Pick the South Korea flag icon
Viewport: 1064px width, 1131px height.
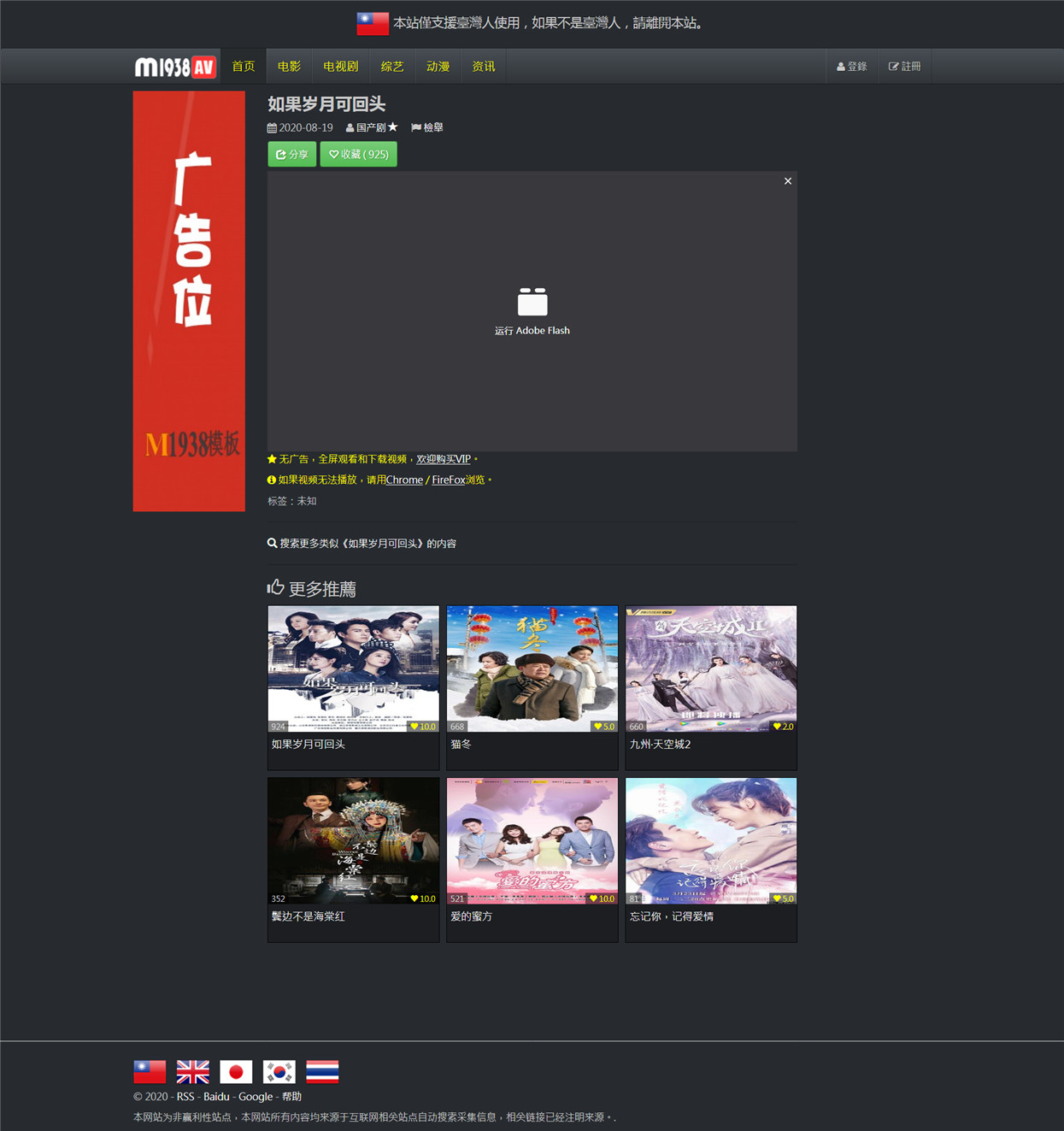[279, 1071]
